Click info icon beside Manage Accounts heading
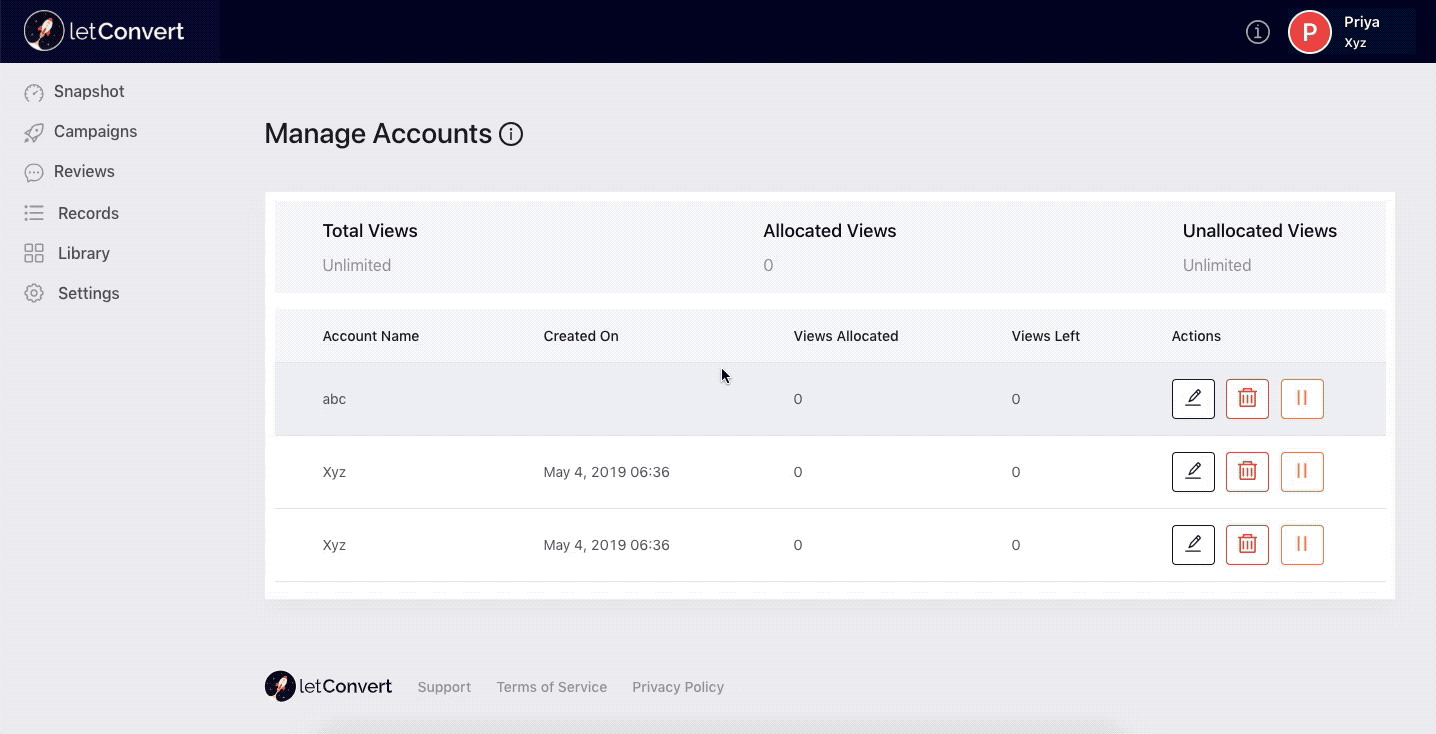The image size is (1436, 734). [x=511, y=134]
